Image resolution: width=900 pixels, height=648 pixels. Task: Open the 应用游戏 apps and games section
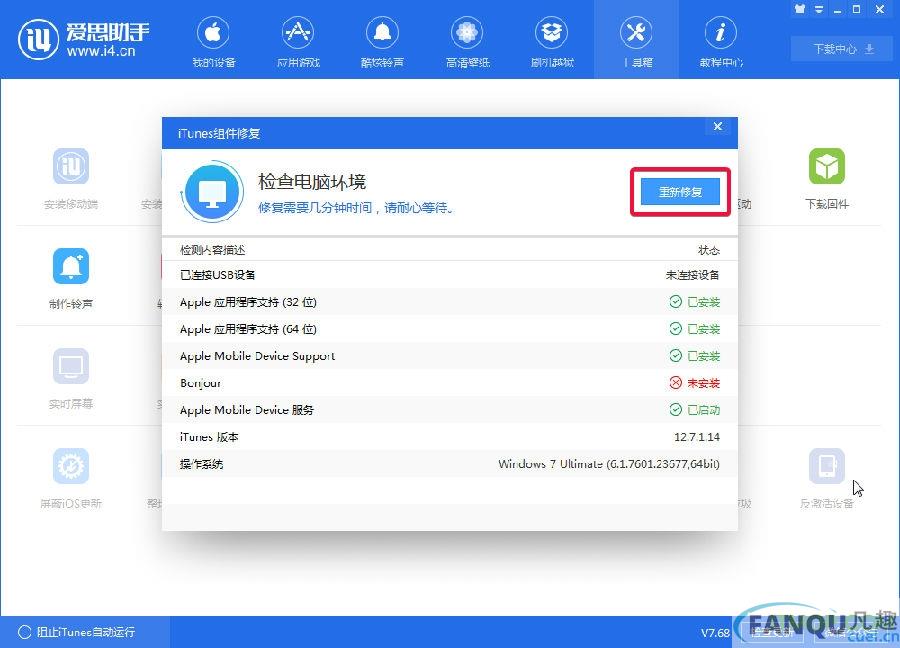click(298, 42)
